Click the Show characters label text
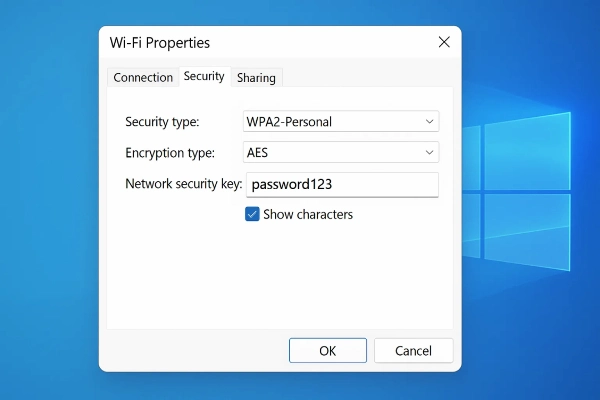Screen dimensions: 600x400 point(308,214)
